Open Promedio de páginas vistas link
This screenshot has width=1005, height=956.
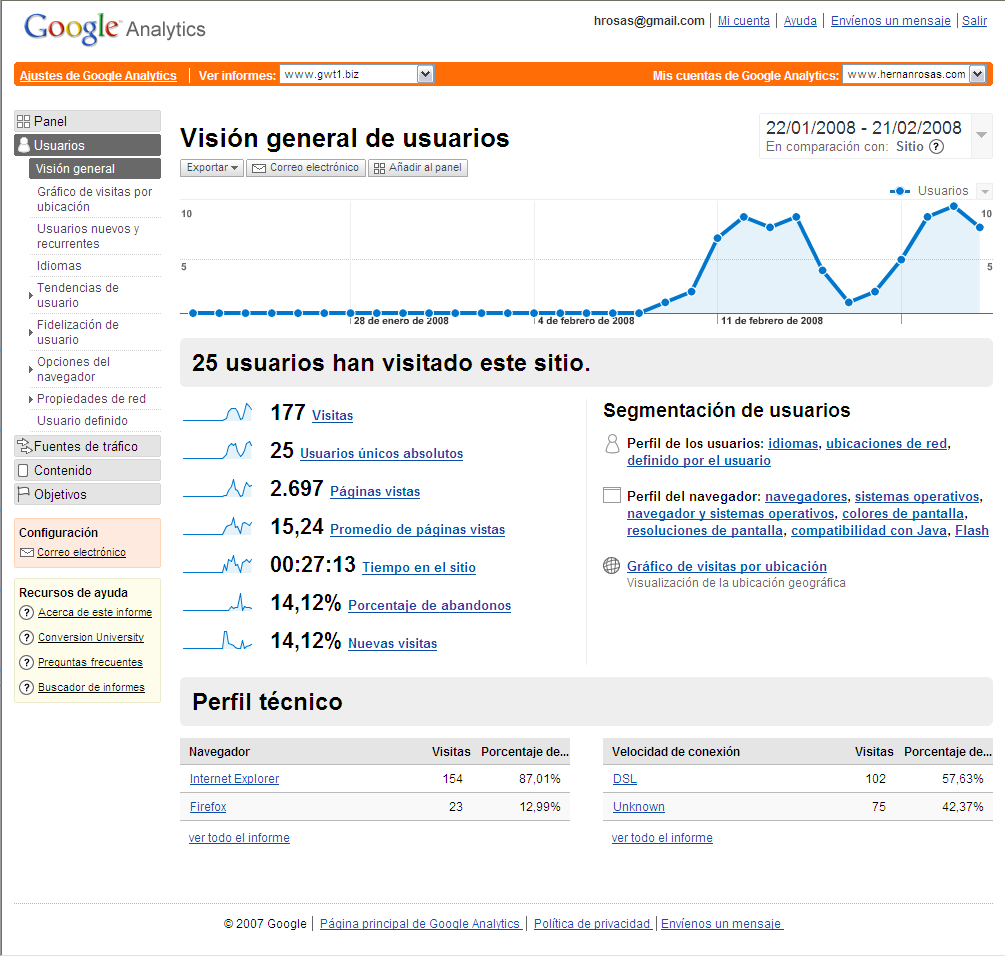pyautogui.click(x=417, y=529)
